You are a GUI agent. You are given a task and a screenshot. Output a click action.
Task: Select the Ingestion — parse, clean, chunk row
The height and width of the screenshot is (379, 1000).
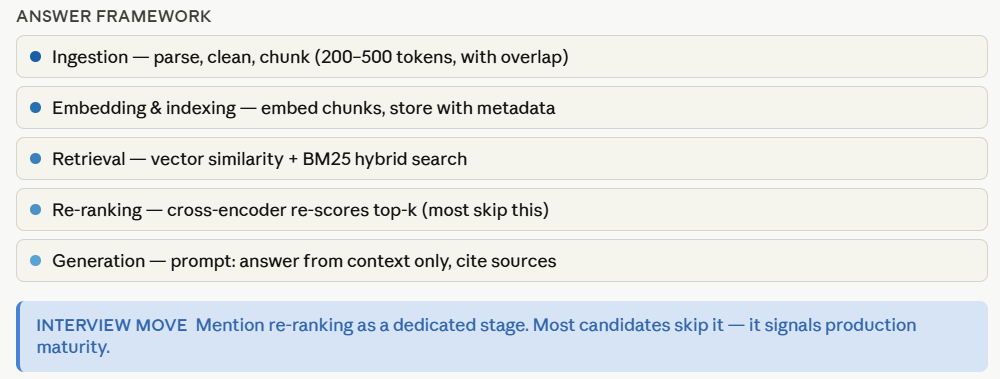click(502, 57)
